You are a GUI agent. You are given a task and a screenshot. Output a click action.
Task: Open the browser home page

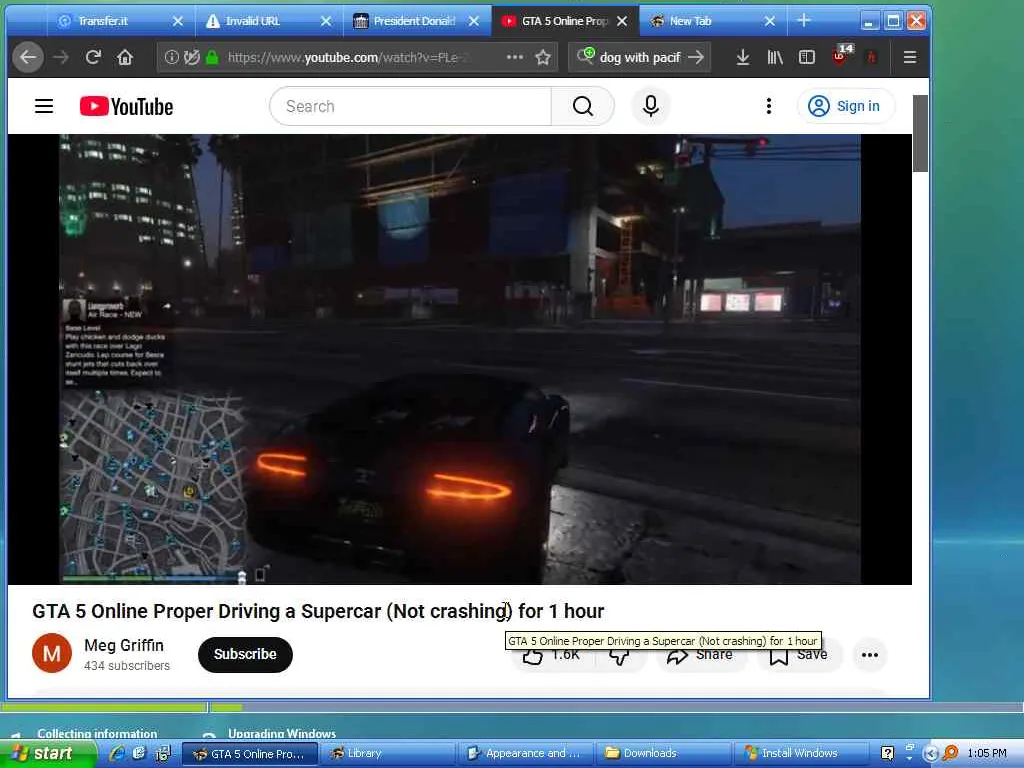[125, 57]
